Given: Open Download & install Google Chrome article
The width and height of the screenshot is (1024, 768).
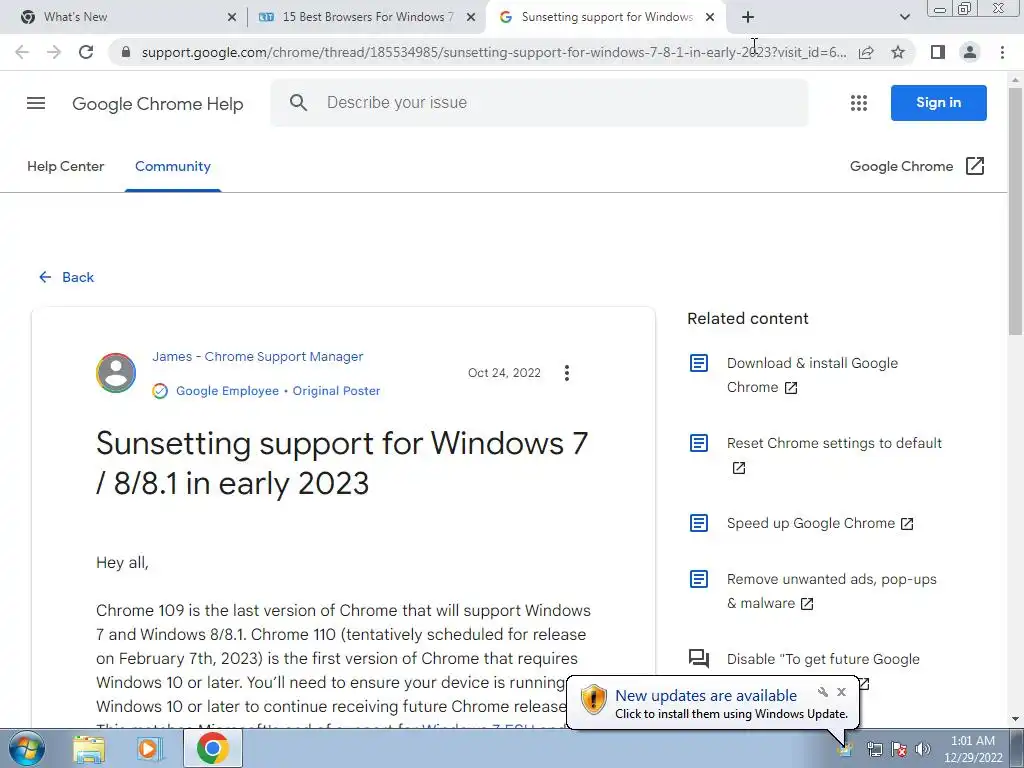Looking at the screenshot, I should [x=812, y=375].
